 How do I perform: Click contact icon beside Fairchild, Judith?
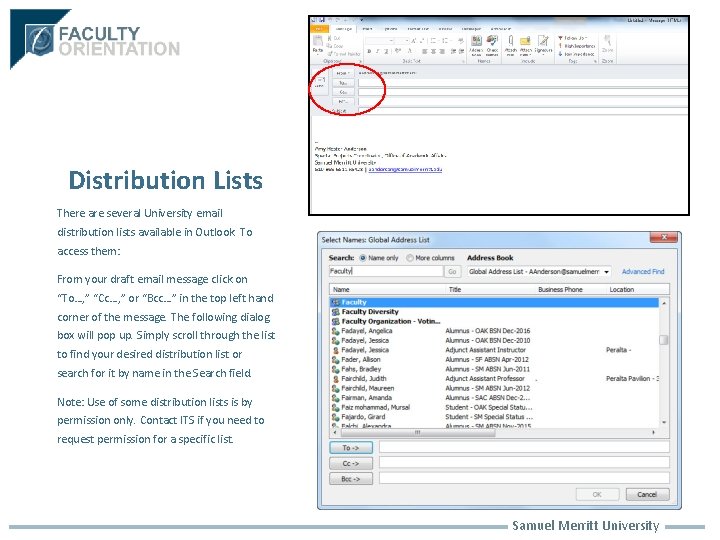tap(335, 379)
